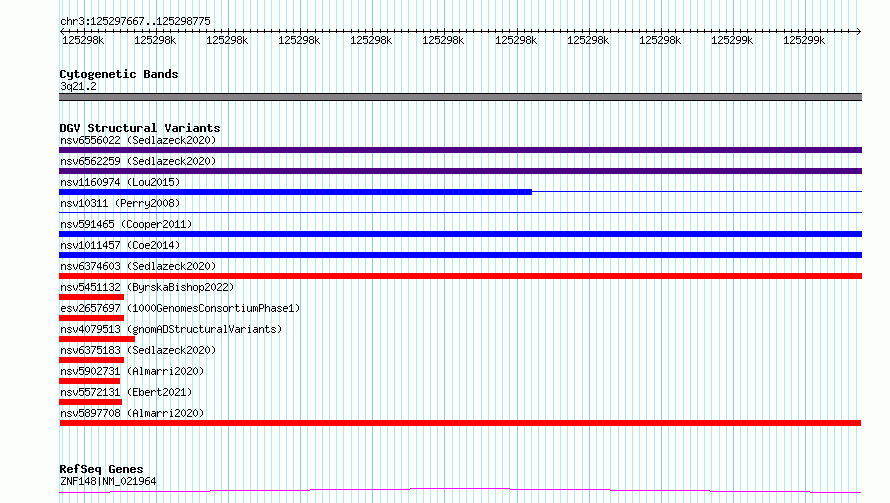Click the short red bar under nsv4079513
The width and height of the screenshot is (890, 503).
coord(97,339)
